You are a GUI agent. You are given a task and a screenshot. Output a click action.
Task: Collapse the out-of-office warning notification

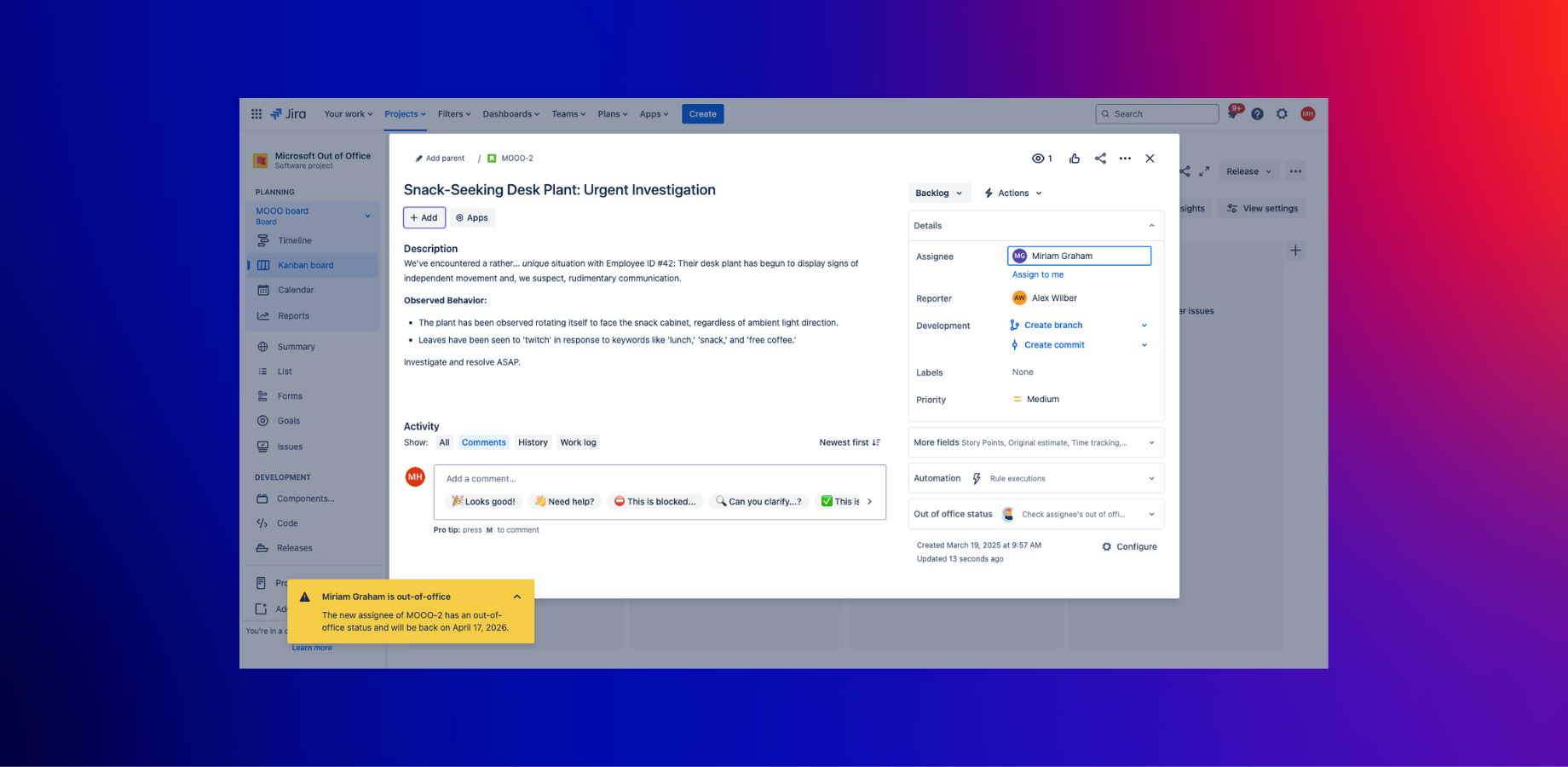coord(517,597)
